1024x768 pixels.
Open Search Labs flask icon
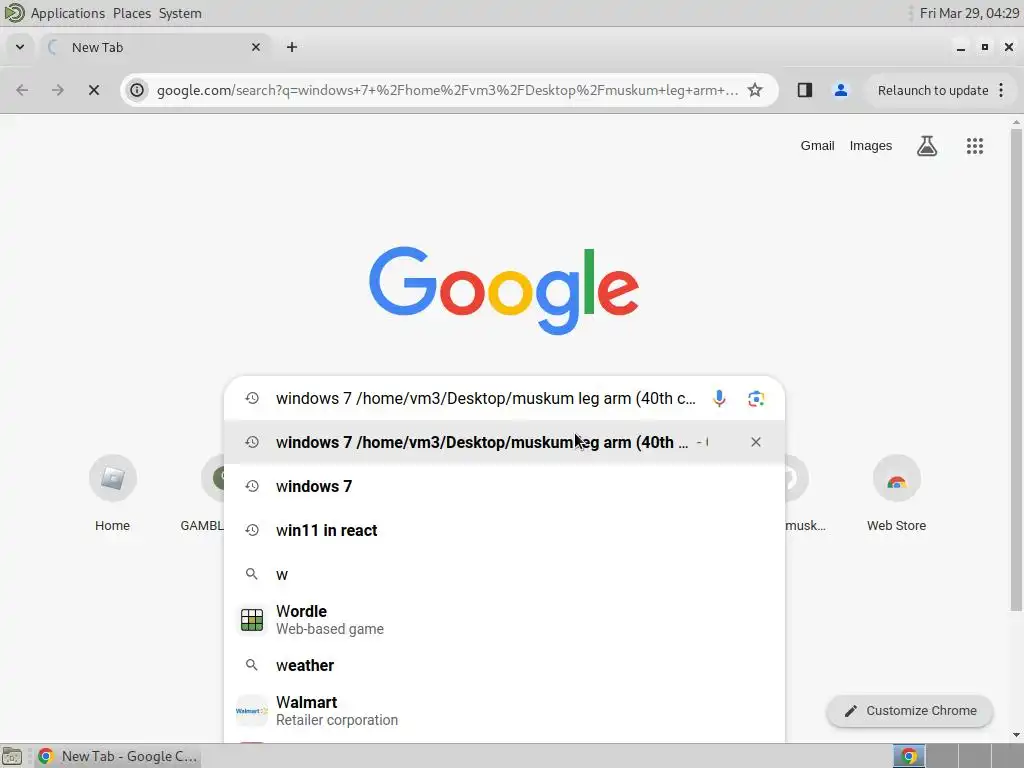(927, 146)
